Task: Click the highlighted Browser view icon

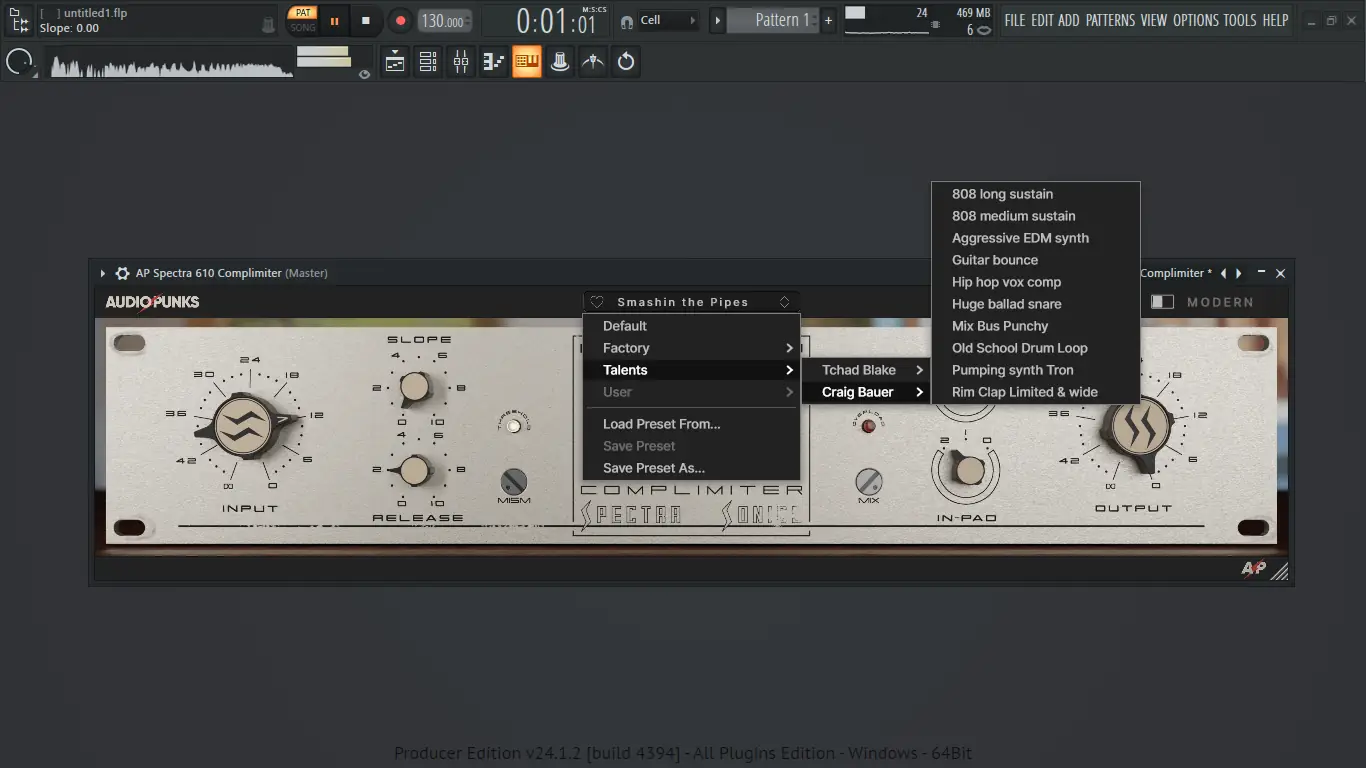Action: (x=527, y=62)
